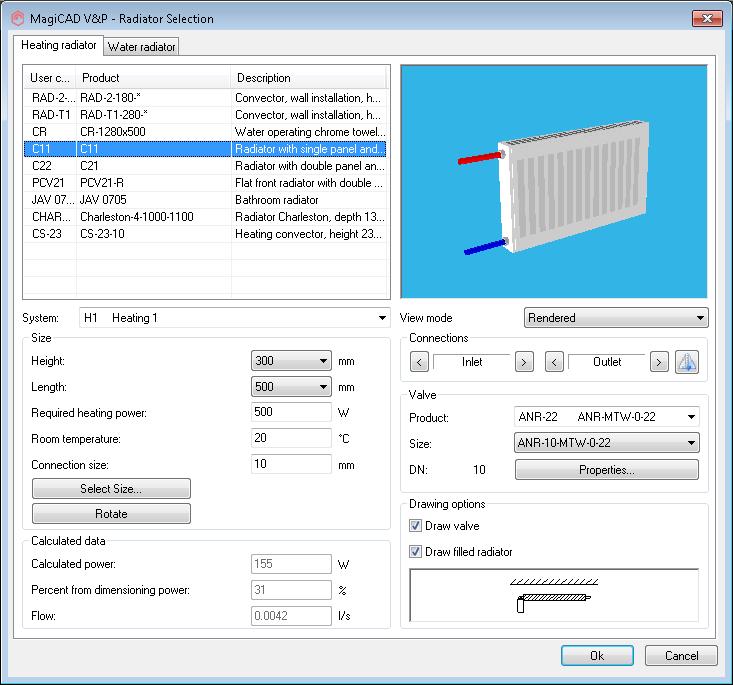This screenshot has width=733, height=685.
Task: Move outlet connection to next position
Action: (659, 362)
